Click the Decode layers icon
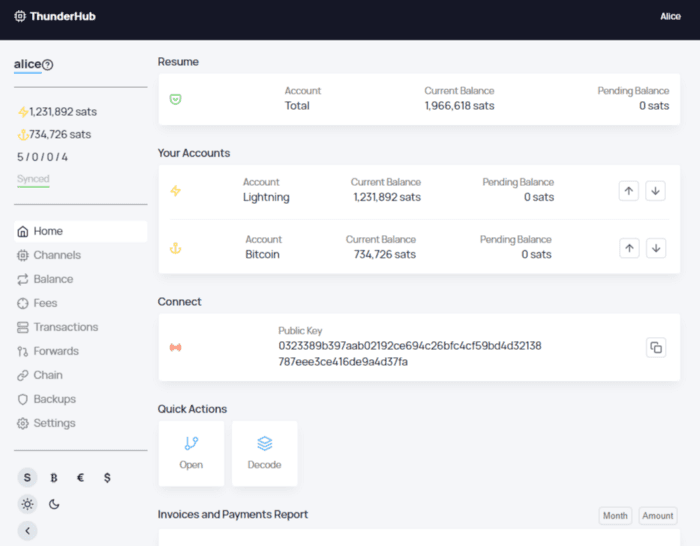Image resolution: width=700 pixels, height=546 pixels. [265, 443]
